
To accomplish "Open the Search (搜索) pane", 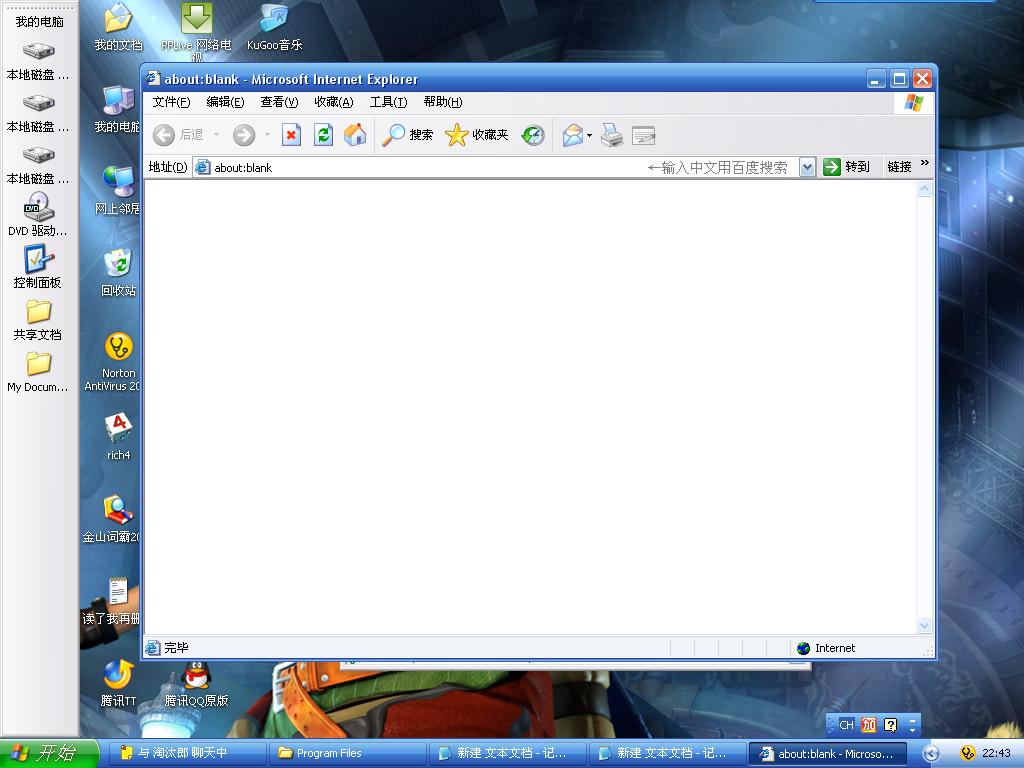I will tap(408, 135).
